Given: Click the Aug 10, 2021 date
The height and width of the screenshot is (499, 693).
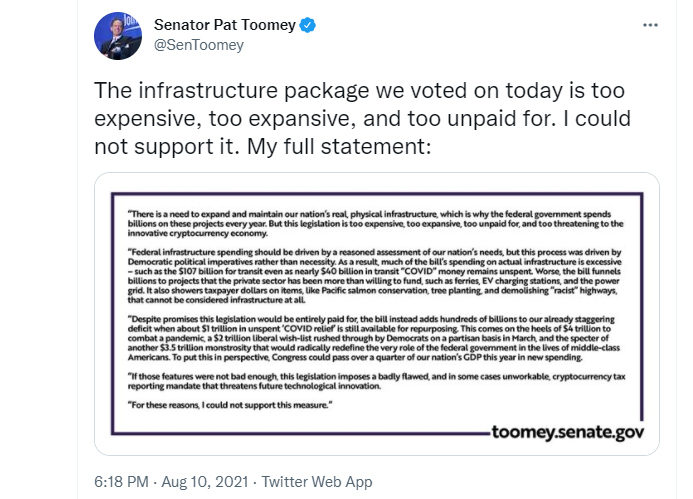Looking at the screenshot, I should pyautogui.click(x=205, y=482).
